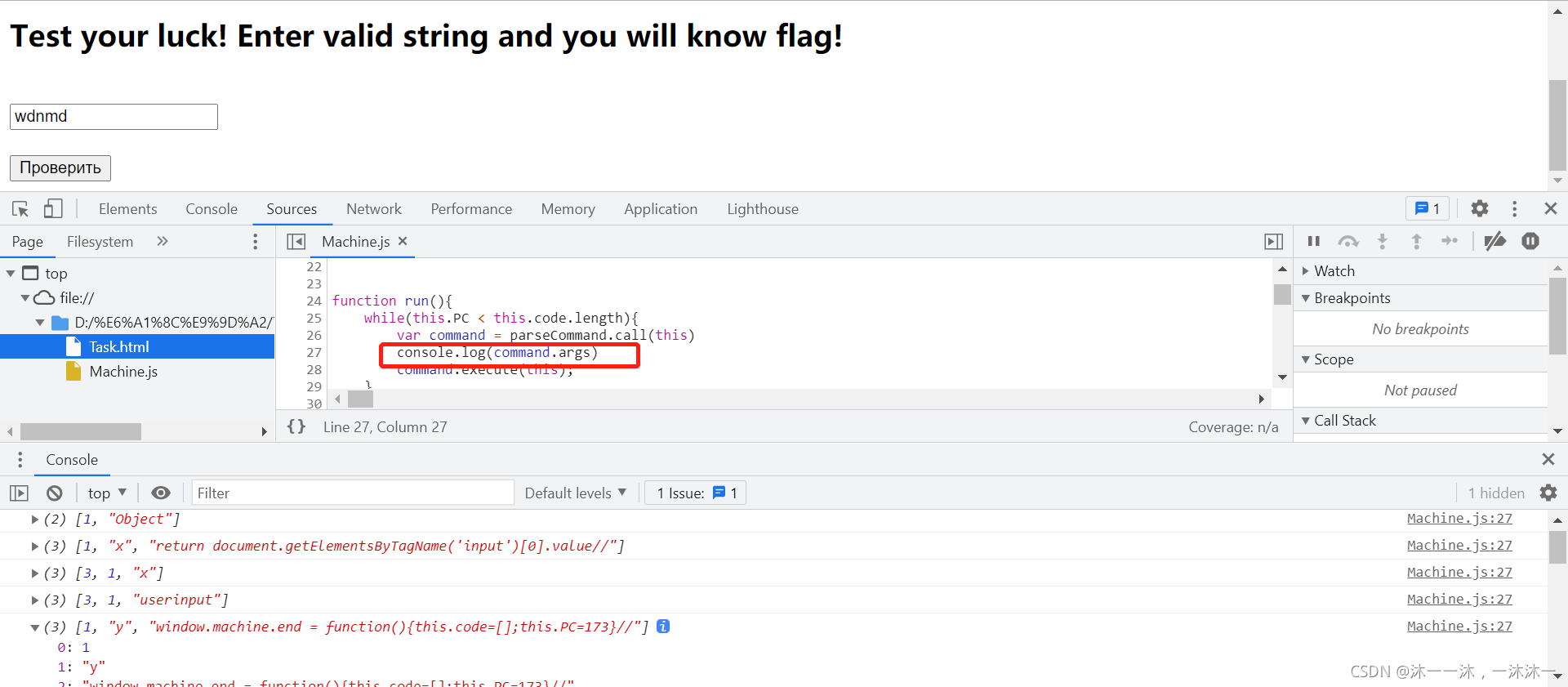Open Machine.js:27 link for window.machine.end entry
The width and height of the screenshot is (1568, 687).
click(x=1459, y=626)
